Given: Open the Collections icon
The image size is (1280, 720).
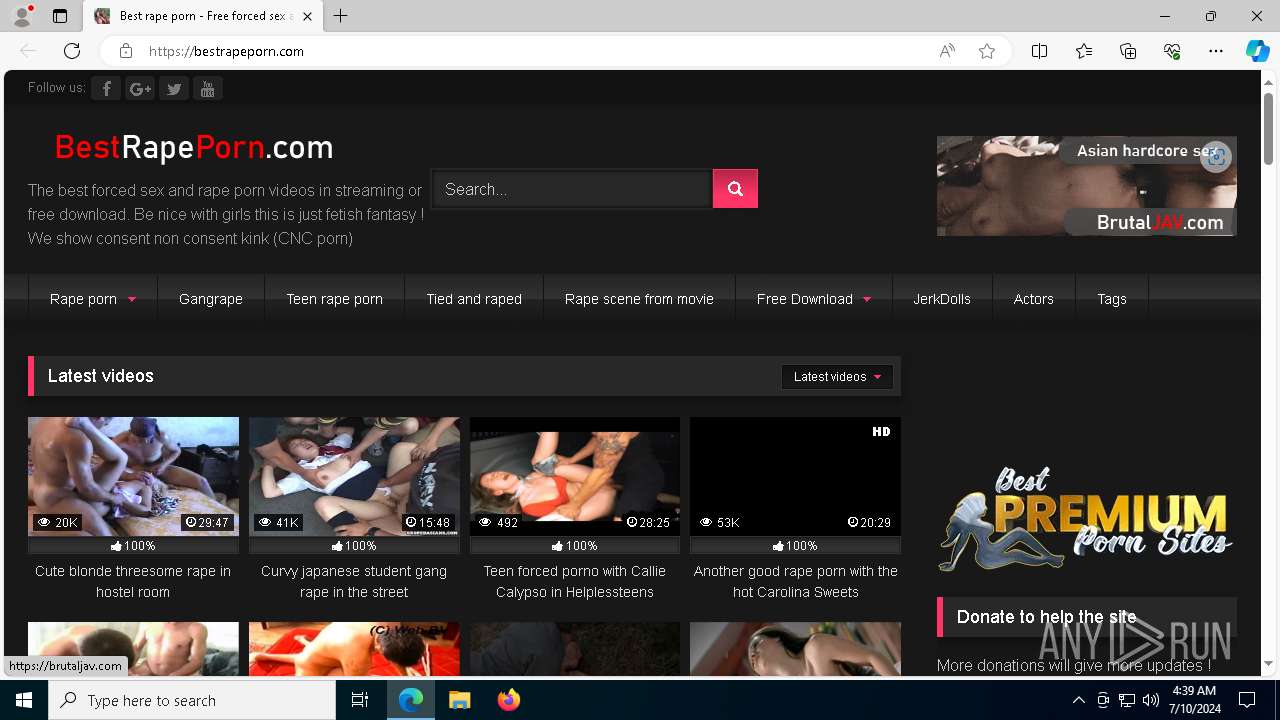Looking at the screenshot, I should (x=1128, y=51).
